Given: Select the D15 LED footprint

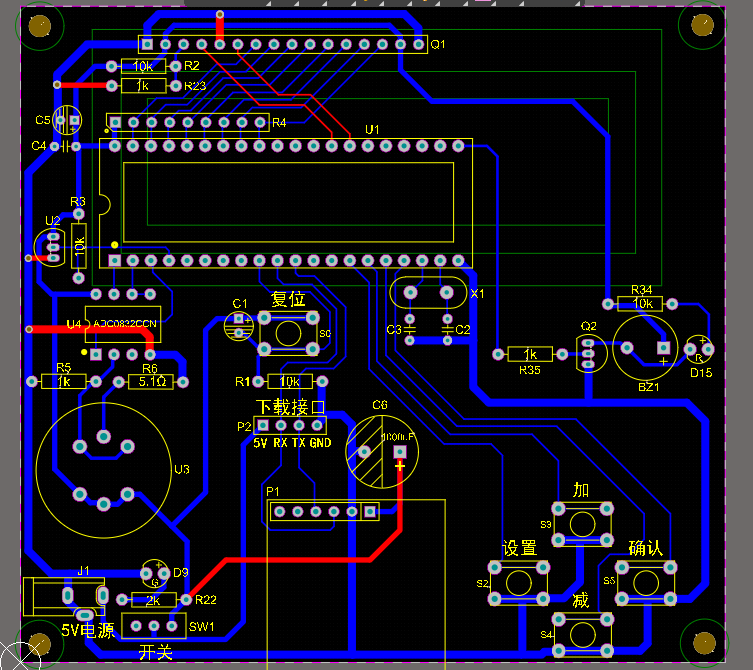Looking at the screenshot, I should coord(699,349).
